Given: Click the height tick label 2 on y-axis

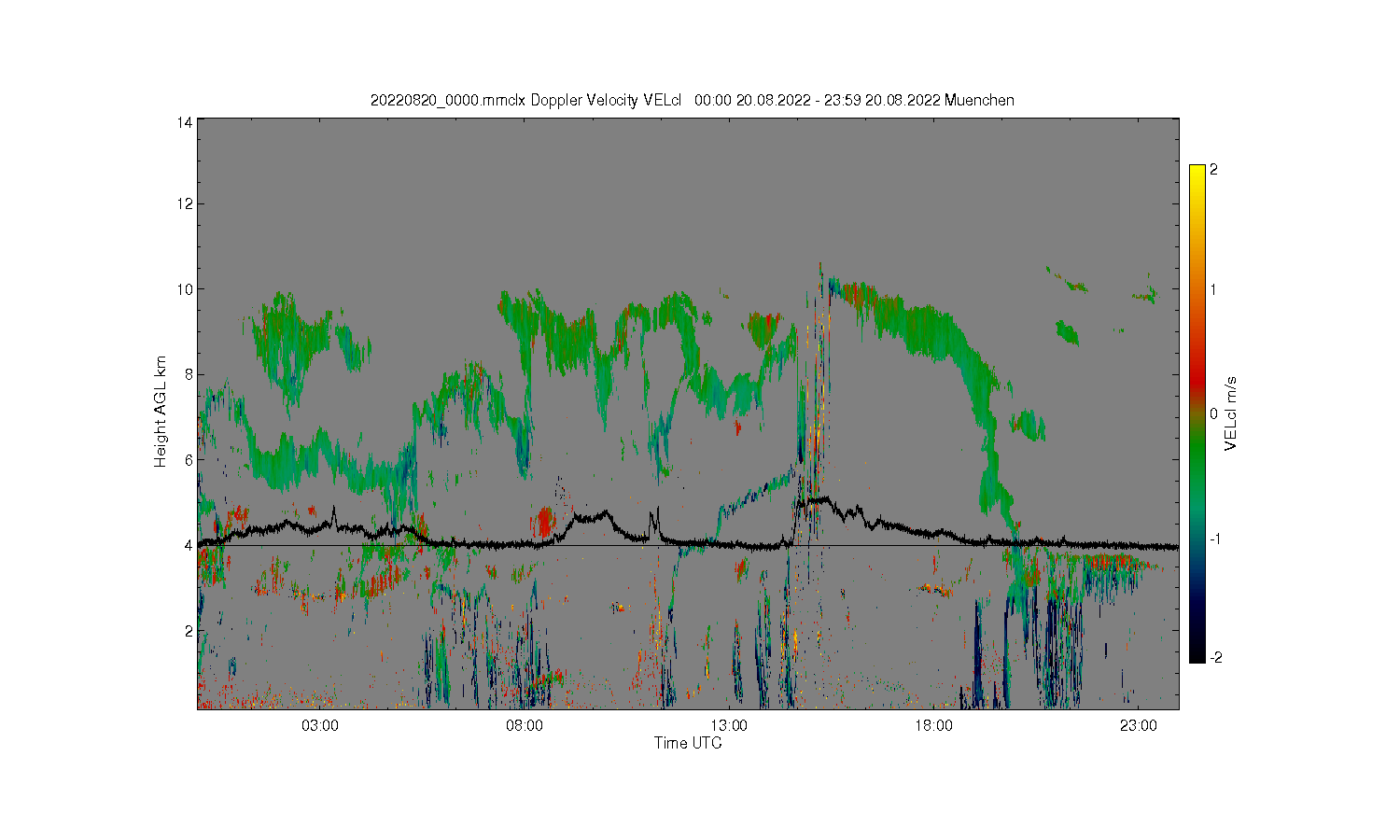Looking at the screenshot, I should pos(189,631).
